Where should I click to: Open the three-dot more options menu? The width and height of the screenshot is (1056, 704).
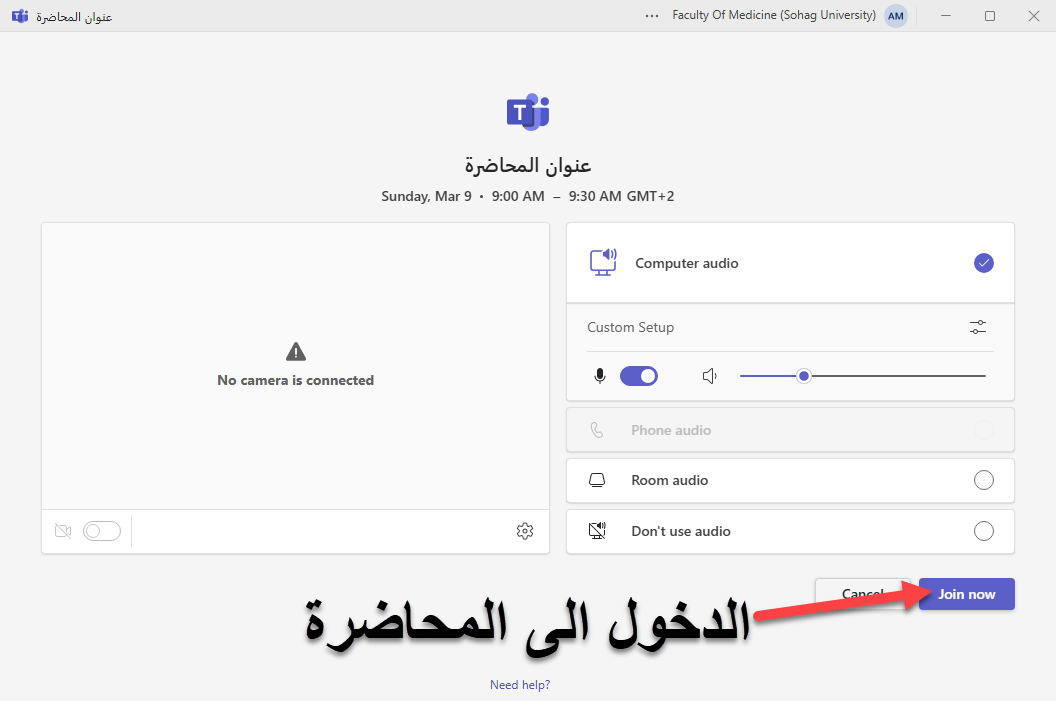click(652, 16)
